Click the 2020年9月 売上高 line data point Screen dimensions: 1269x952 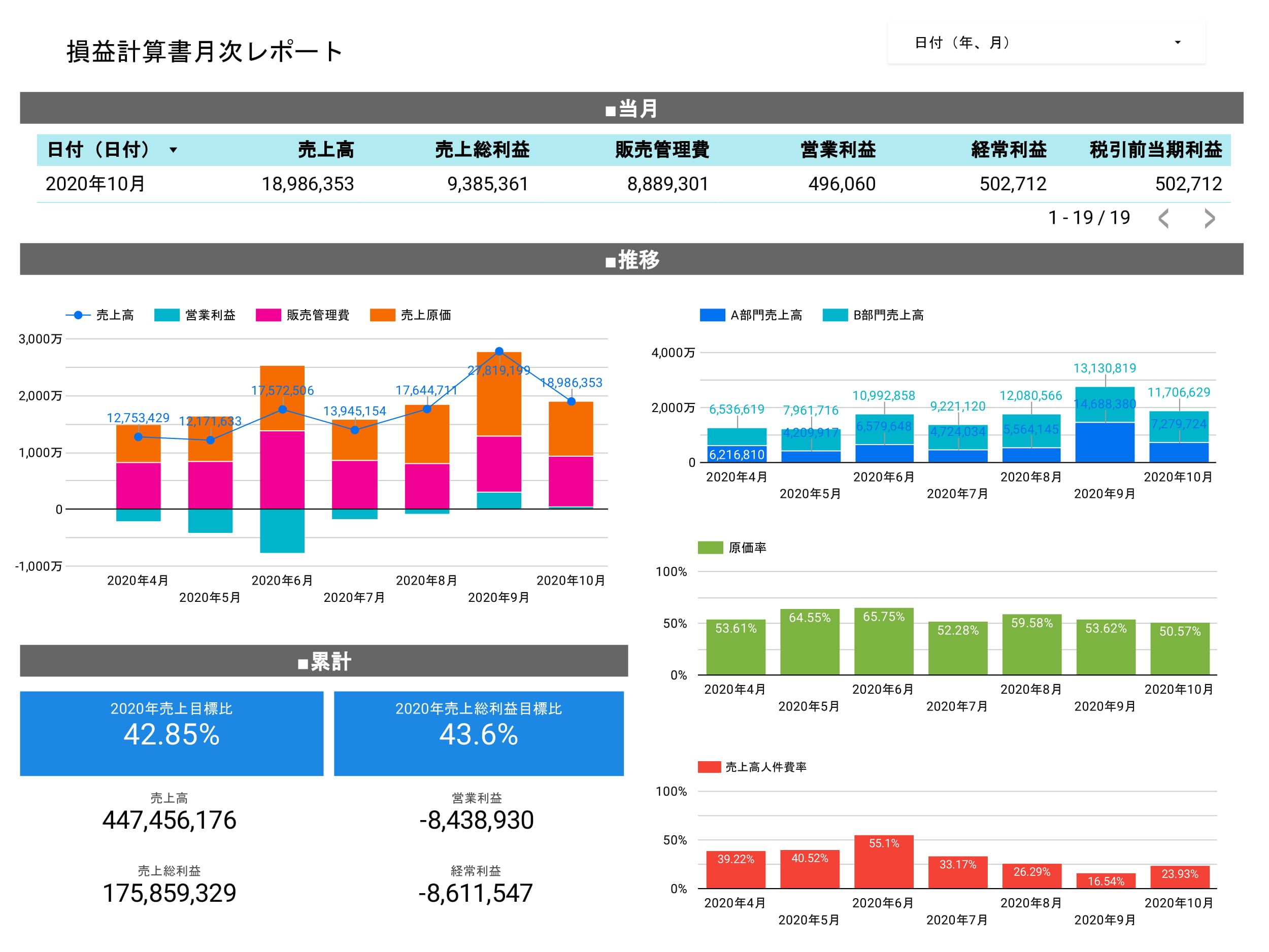click(499, 351)
